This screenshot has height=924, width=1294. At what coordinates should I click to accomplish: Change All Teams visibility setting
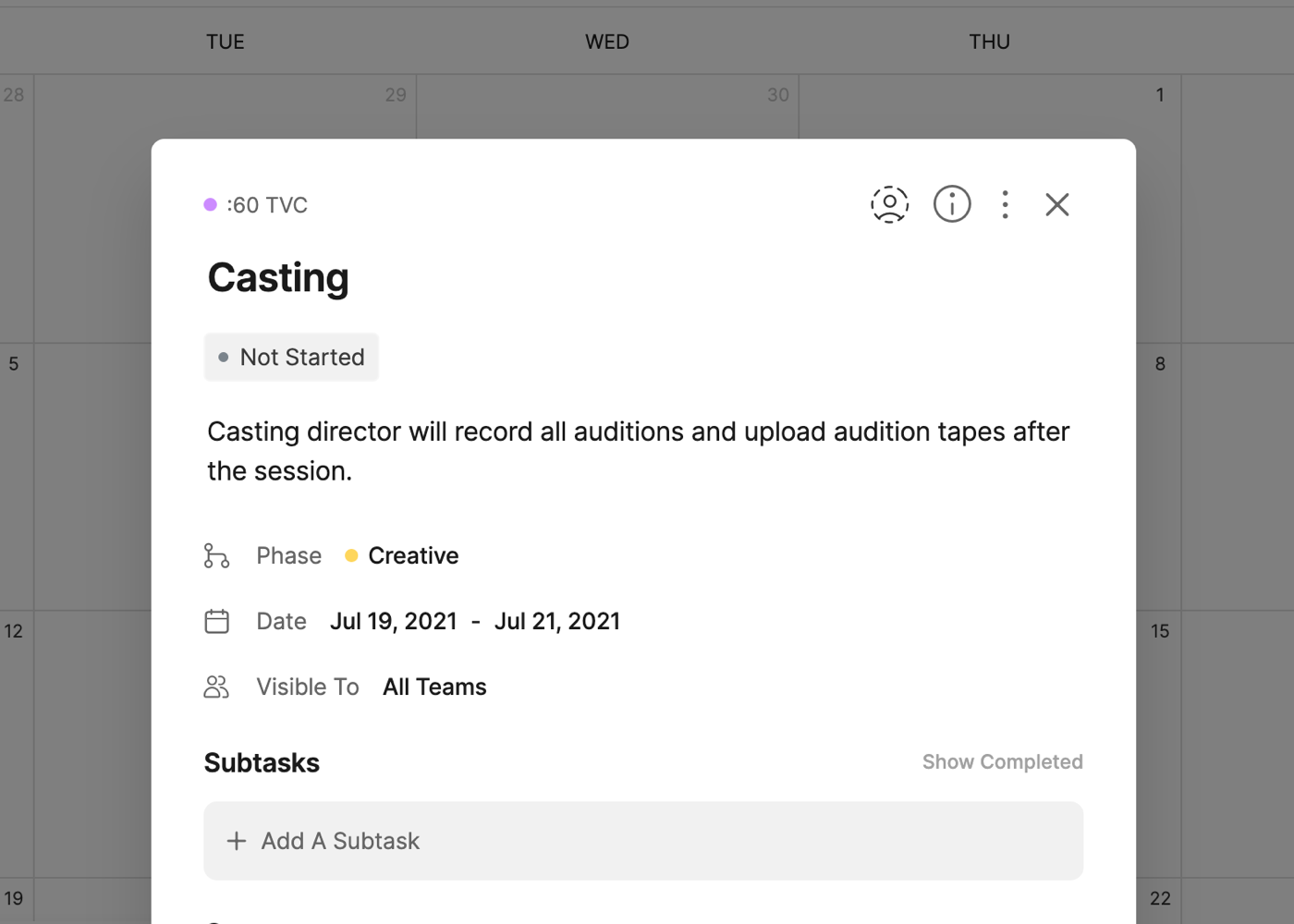(434, 687)
